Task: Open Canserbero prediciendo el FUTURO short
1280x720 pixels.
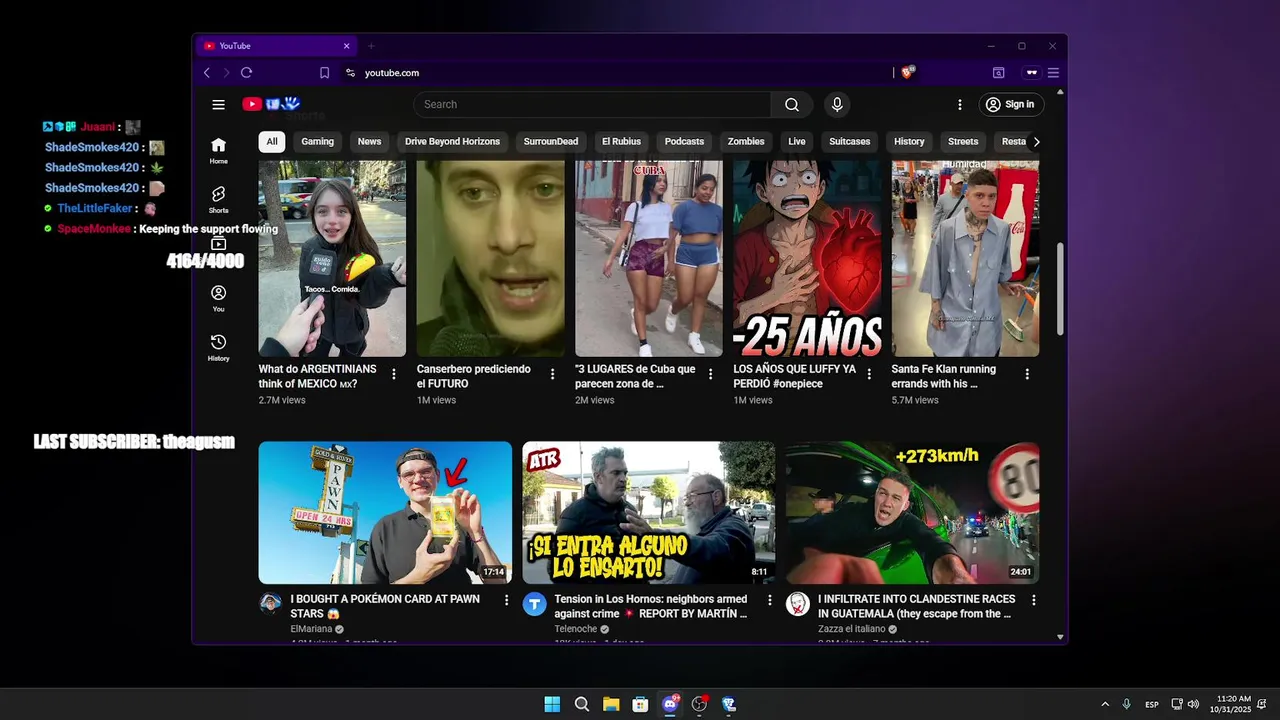Action: click(490, 258)
